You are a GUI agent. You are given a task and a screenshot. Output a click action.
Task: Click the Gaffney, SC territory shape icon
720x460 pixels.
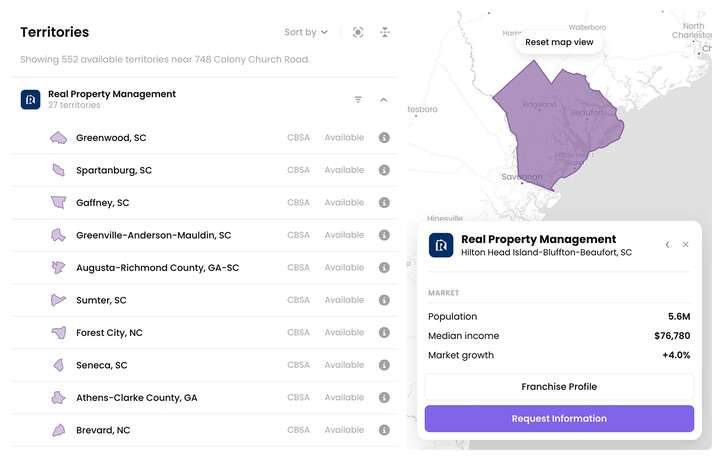click(x=58, y=202)
